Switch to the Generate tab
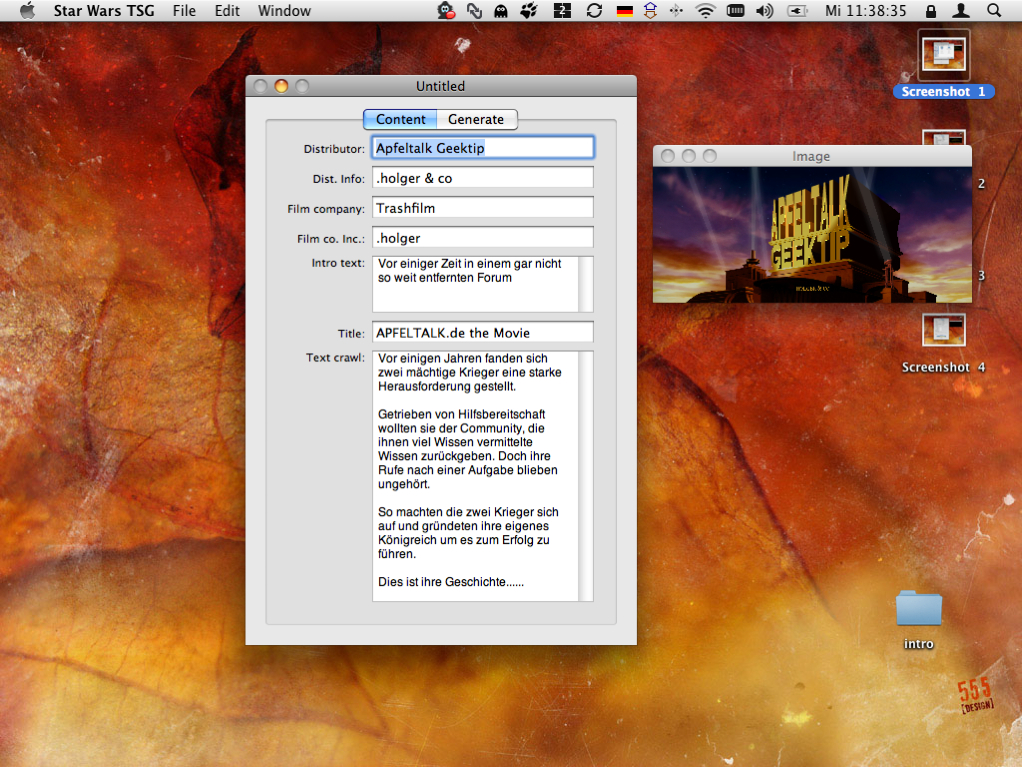 (476, 119)
